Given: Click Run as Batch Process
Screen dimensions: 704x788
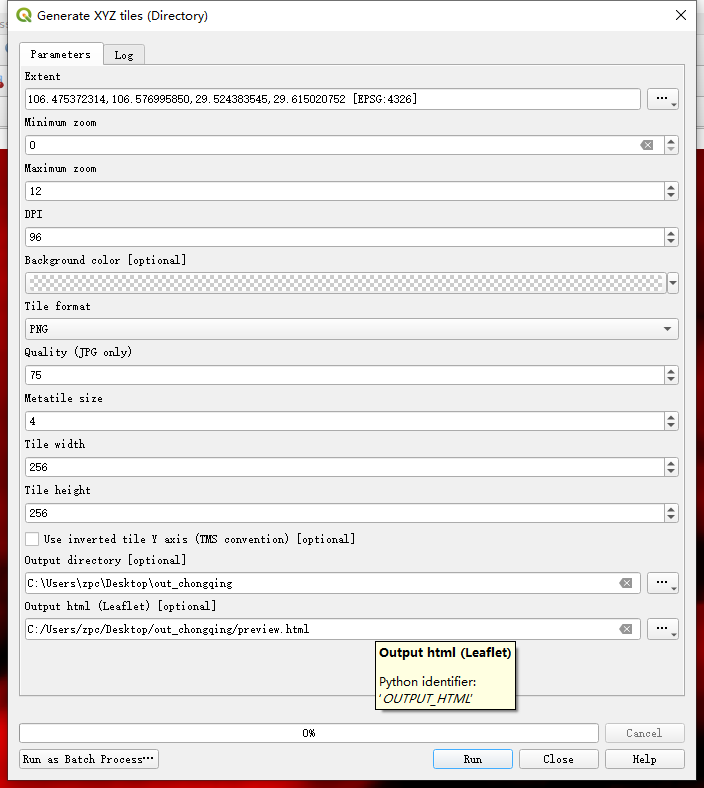Looking at the screenshot, I should pos(89,759).
